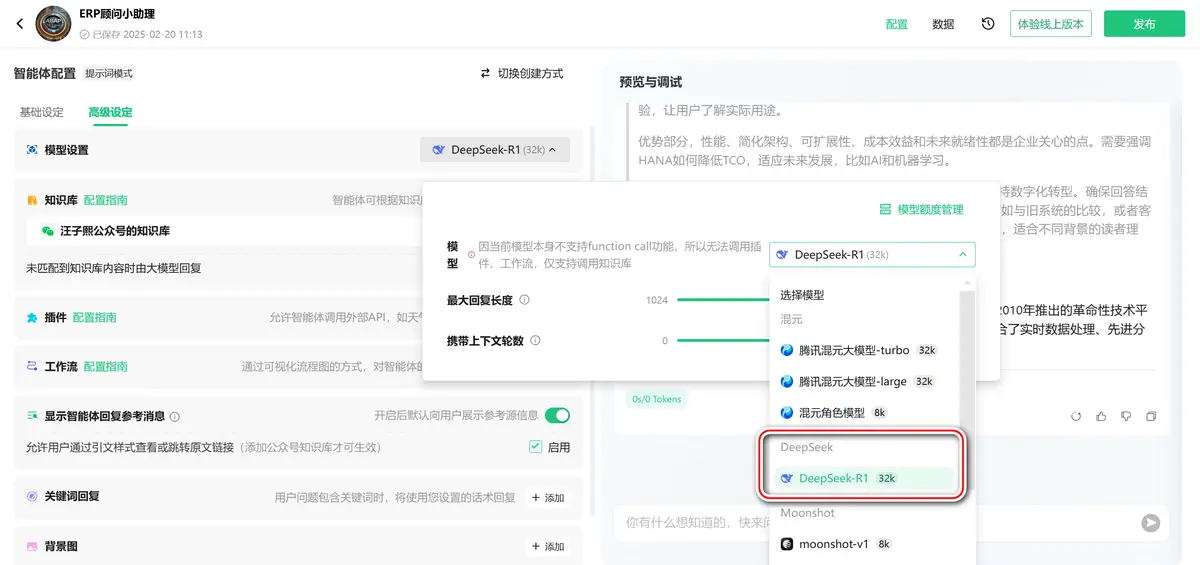Click the send arrow in chat input
1200x565 pixels.
(x=1151, y=522)
